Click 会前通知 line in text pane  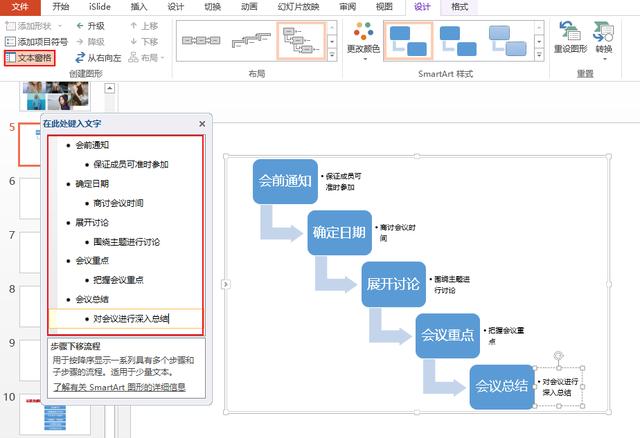[x=92, y=145]
